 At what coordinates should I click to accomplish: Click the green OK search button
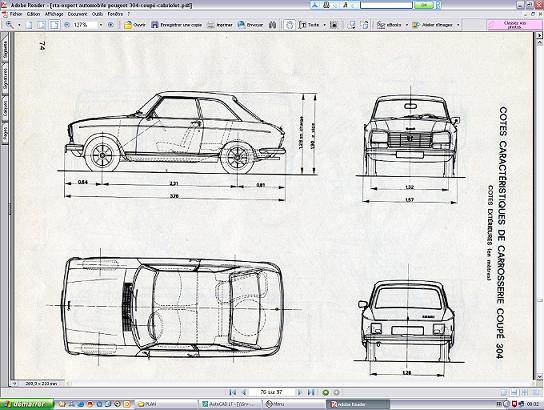[x=424, y=5]
